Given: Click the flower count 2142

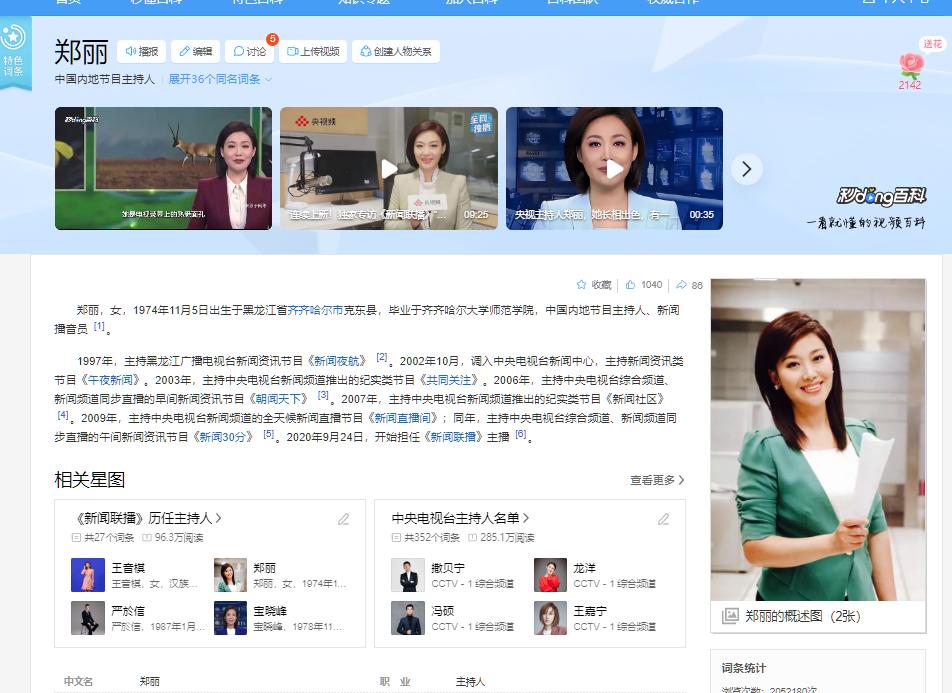Looking at the screenshot, I should pos(910,85).
